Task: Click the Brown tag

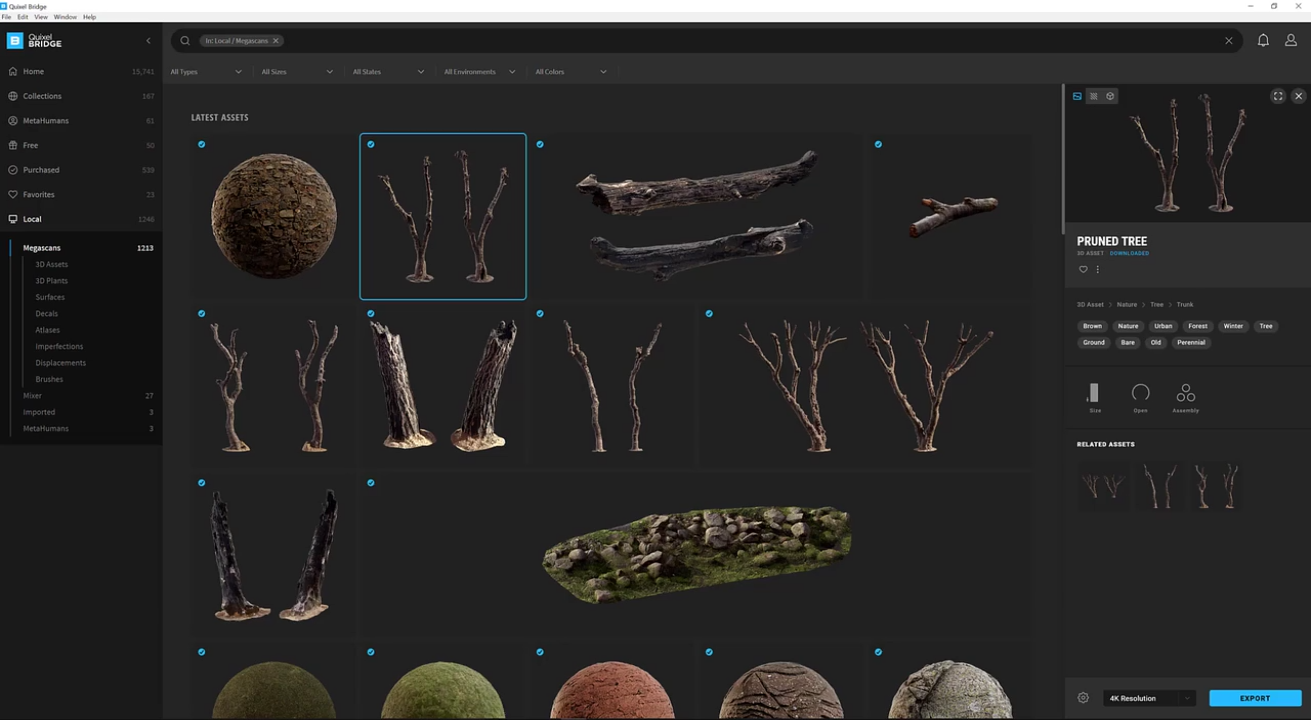Action: pos(1092,326)
